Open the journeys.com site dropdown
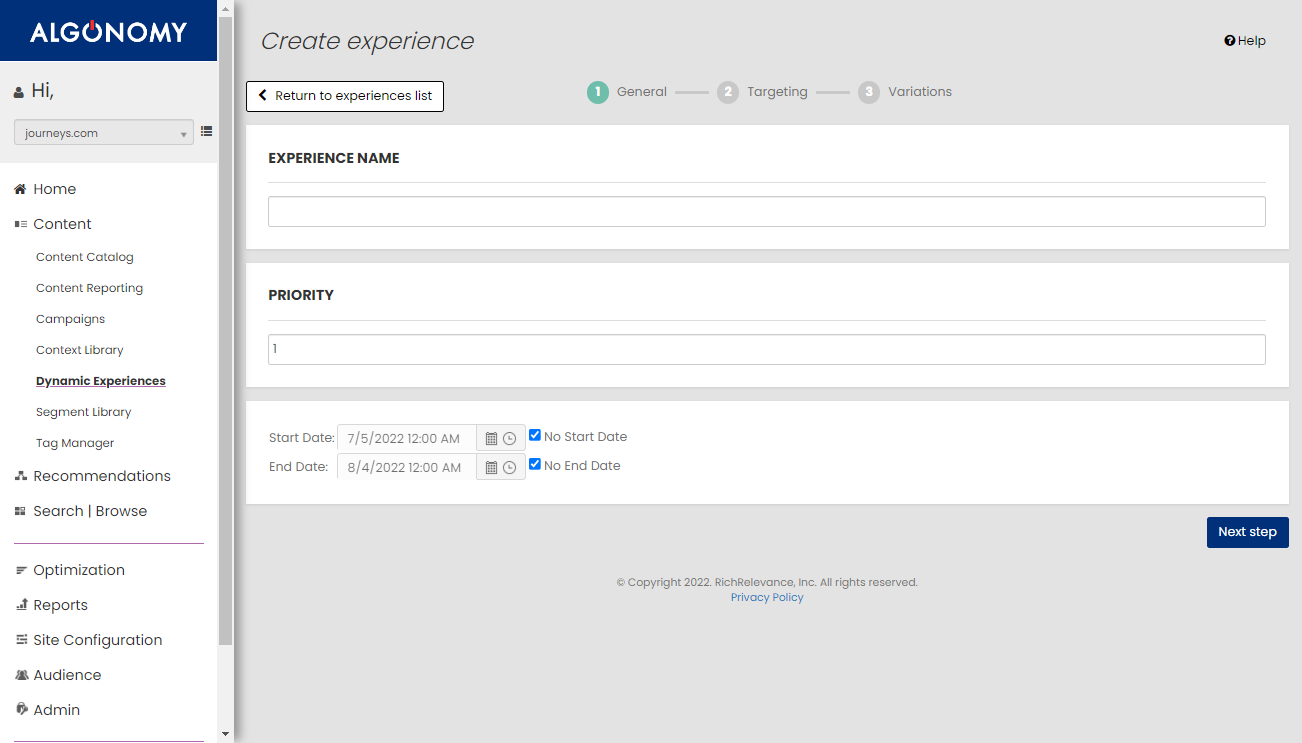The width and height of the screenshot is (1302, 743). (104, 132)
